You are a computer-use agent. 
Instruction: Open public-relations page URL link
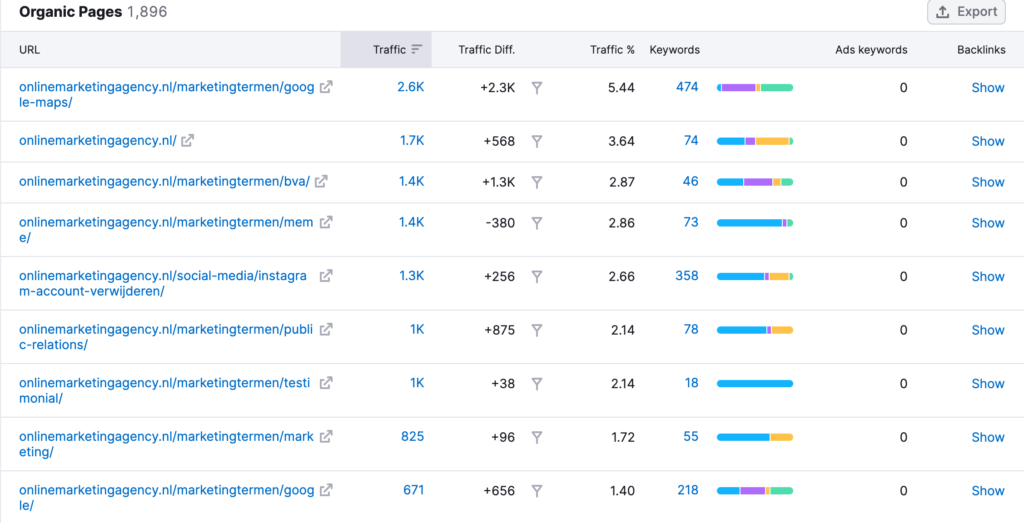(x=166, y=337)
